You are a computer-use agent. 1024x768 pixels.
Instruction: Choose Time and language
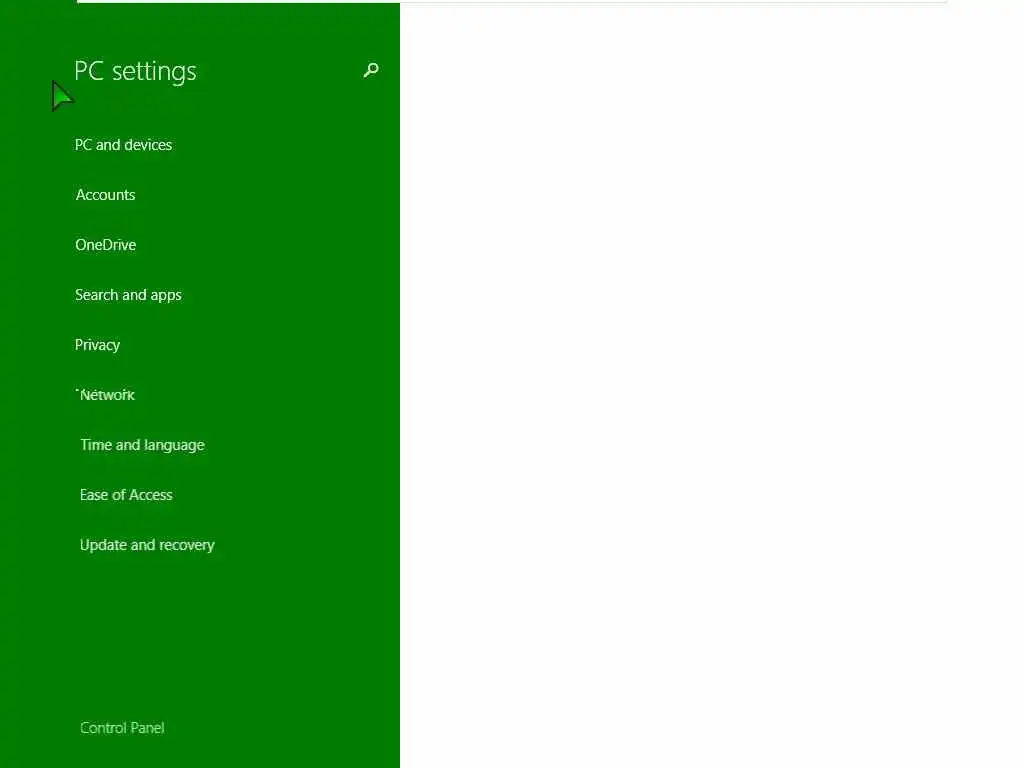[x=142, y=445]
